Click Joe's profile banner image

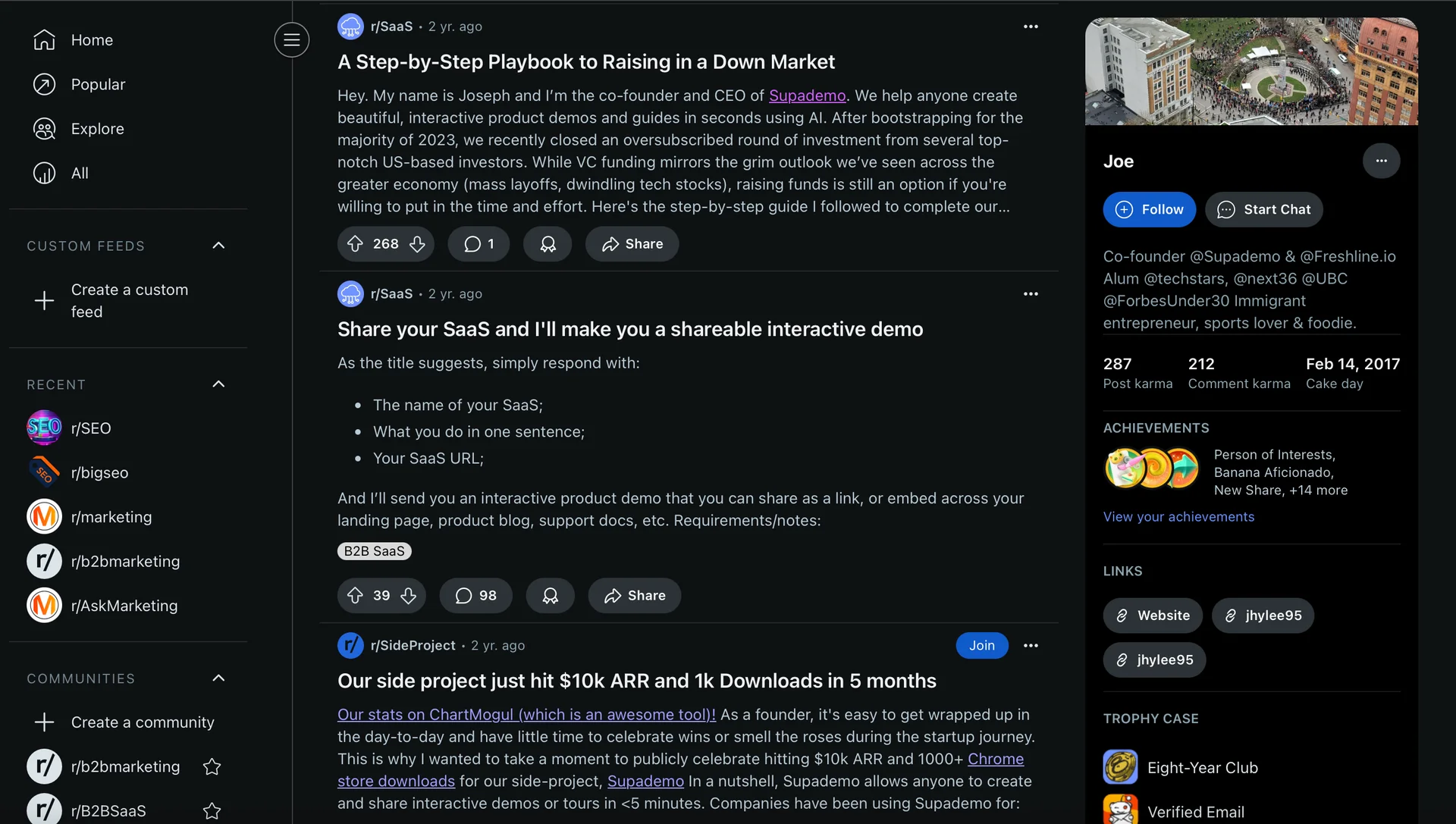(1252, 70)
